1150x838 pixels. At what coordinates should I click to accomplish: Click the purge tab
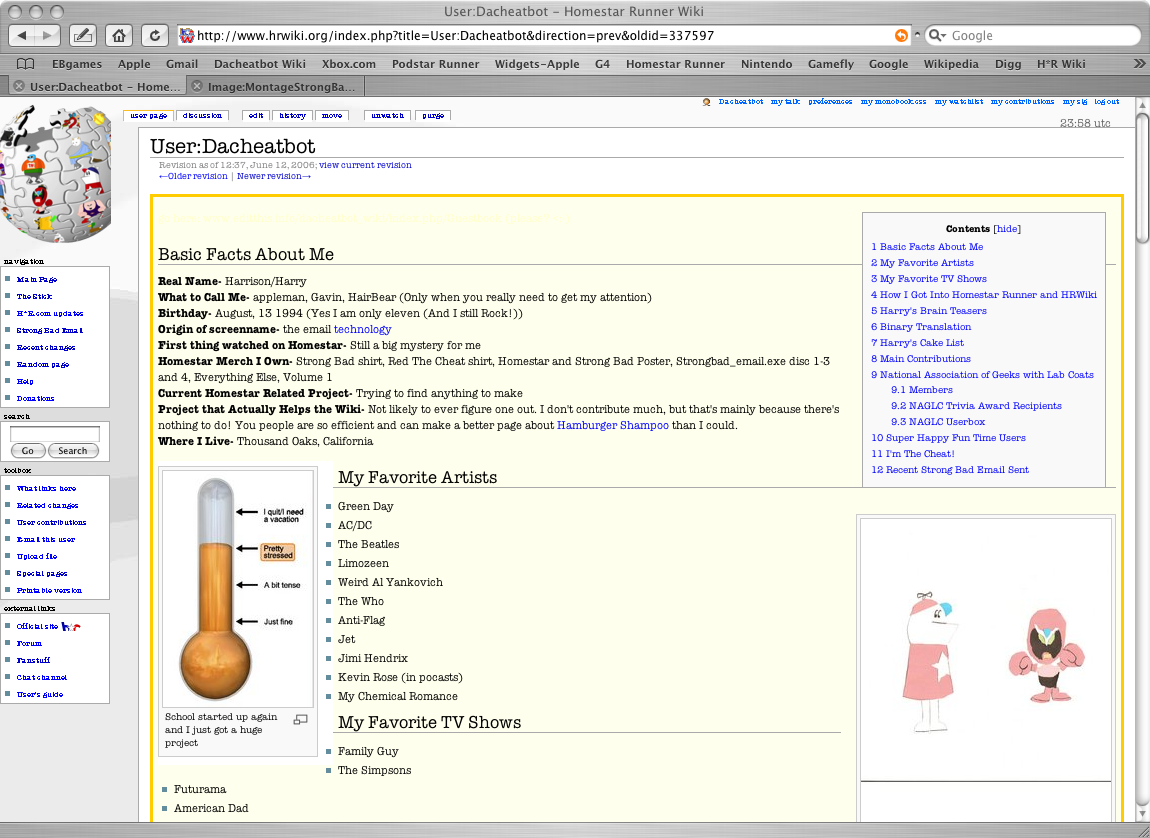coord(433,115)
